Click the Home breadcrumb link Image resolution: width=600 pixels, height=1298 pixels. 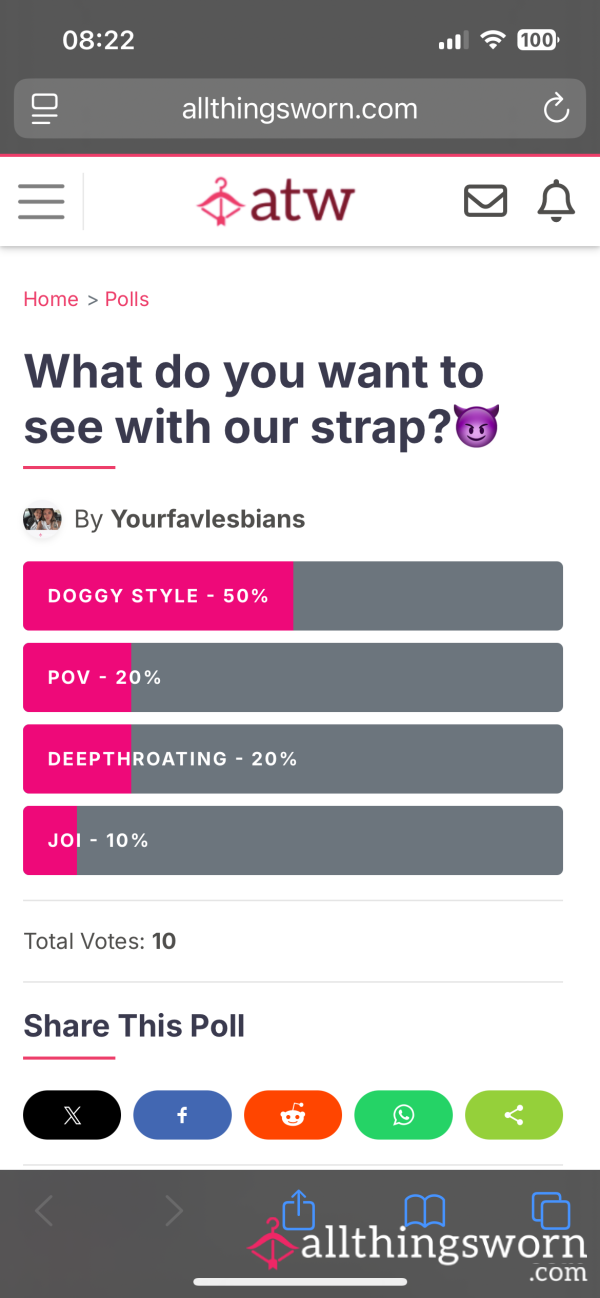tap(51, 299)
